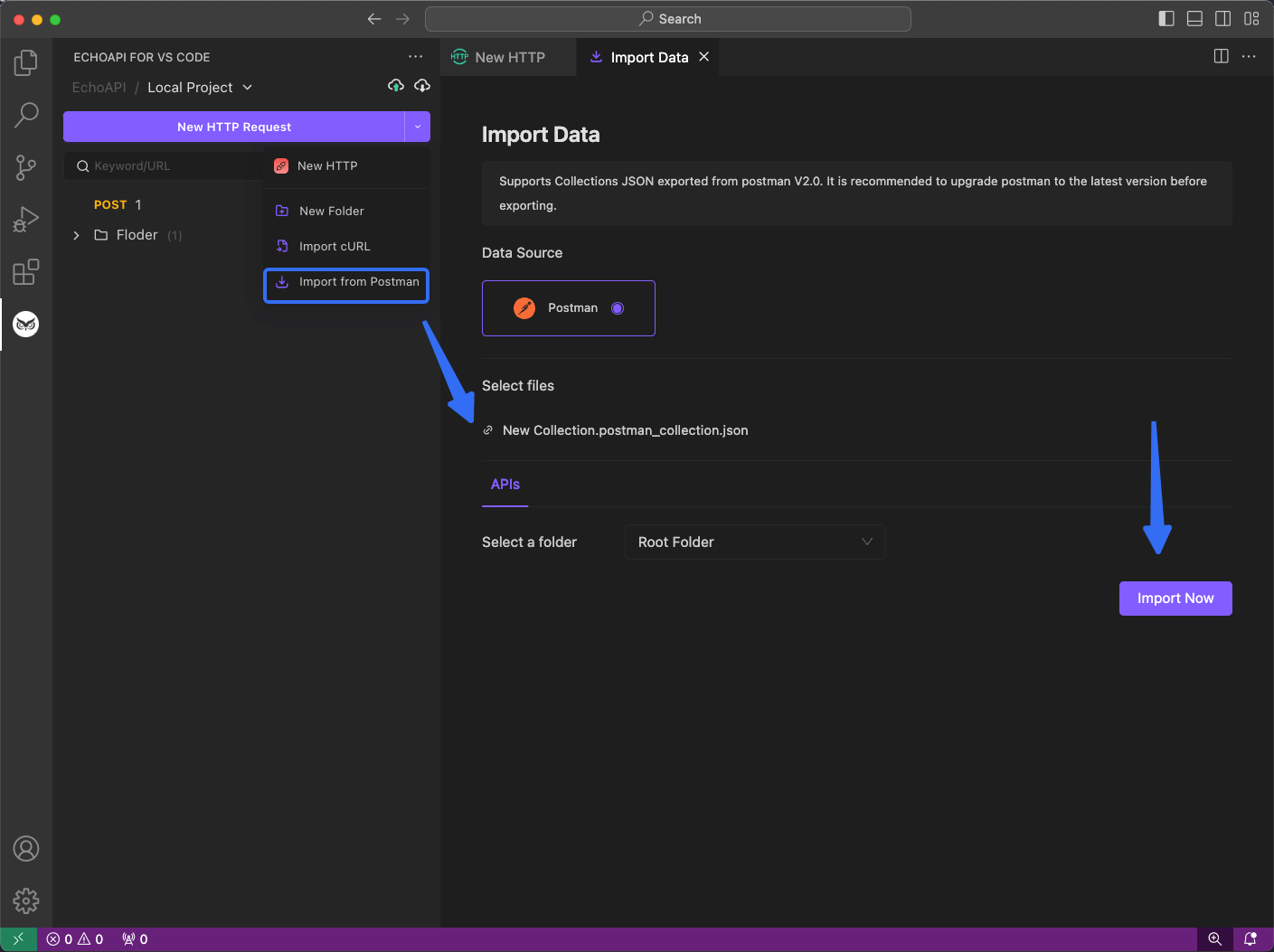Choose New Folder from the dropdown menu
This screenshot has width=1274, height=952.
point(346,211)
